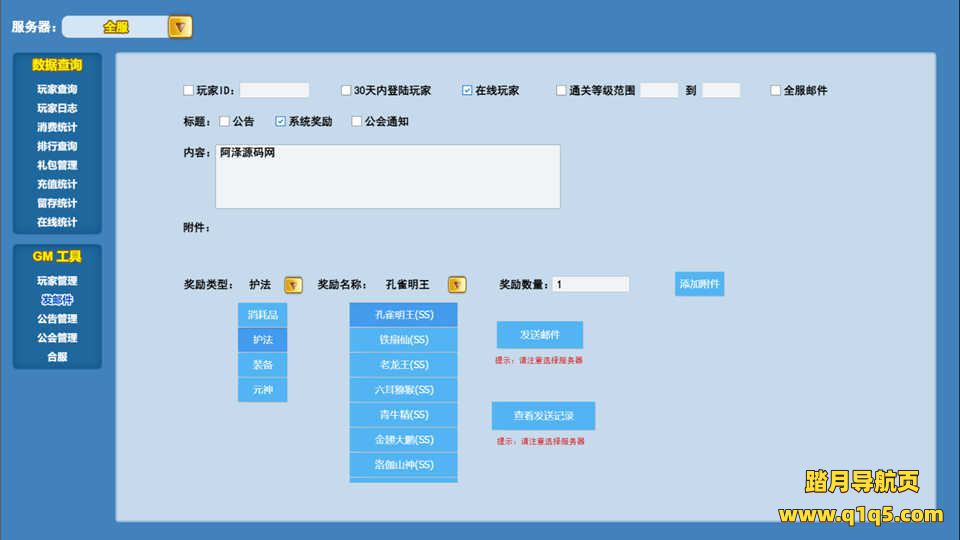Click the 查看发送记录 button
This screenshot has height=540, width=960.
tap(543, 416)
